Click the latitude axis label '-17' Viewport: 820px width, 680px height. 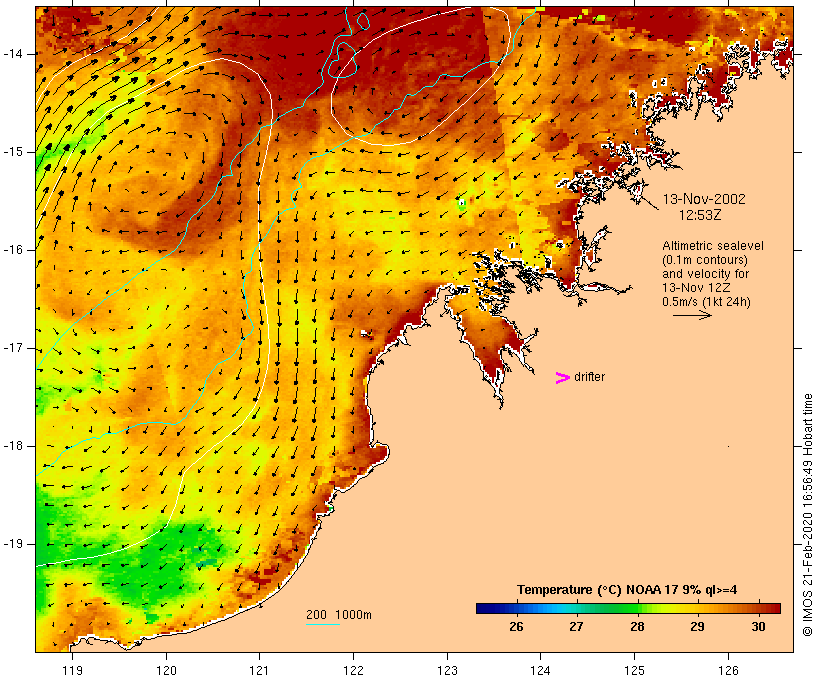point(13,348)
